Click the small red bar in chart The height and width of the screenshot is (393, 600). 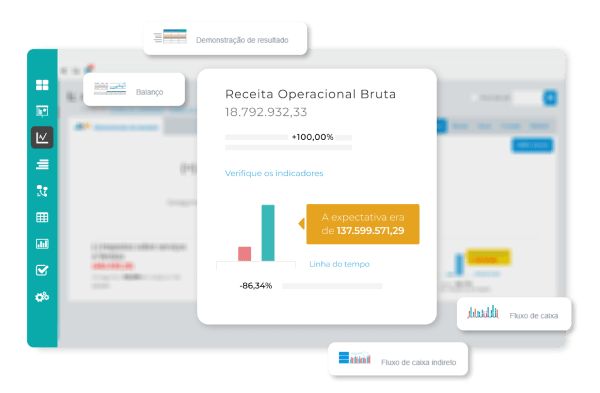click(x=245, y=254)
